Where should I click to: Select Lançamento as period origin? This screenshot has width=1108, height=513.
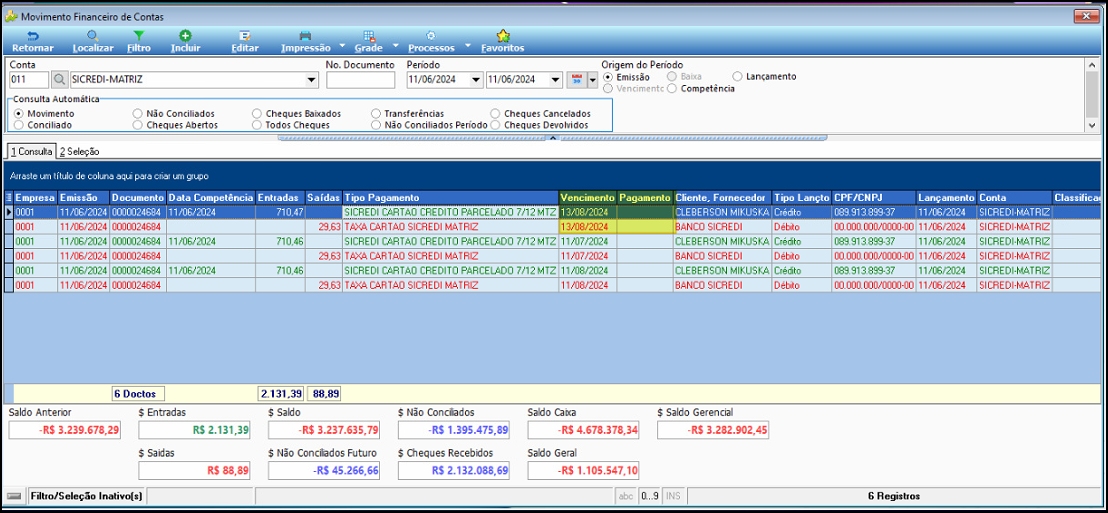[x=738, y=76]
